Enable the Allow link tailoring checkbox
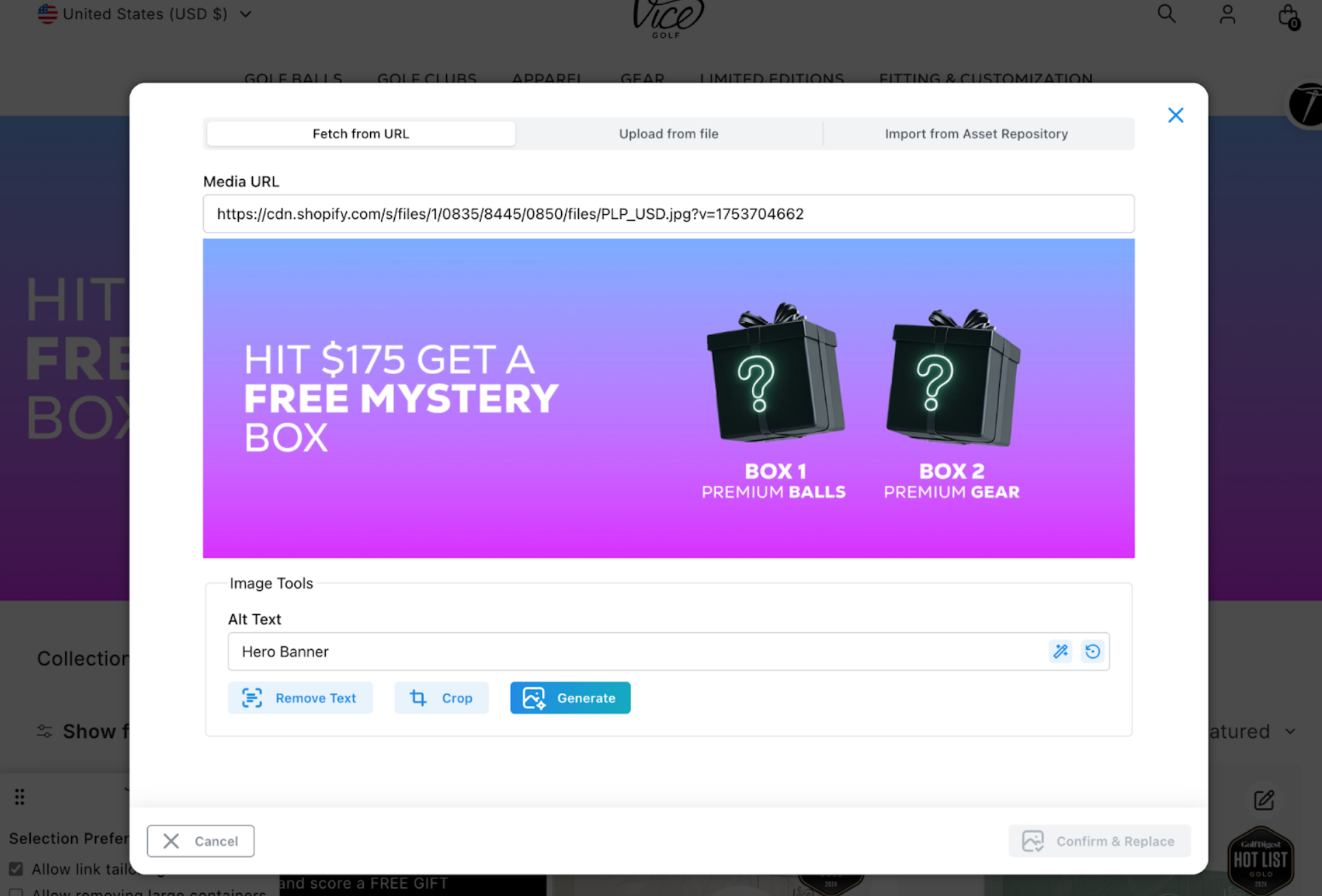Viewport: 1322px width, 896px height. (15, 868)
